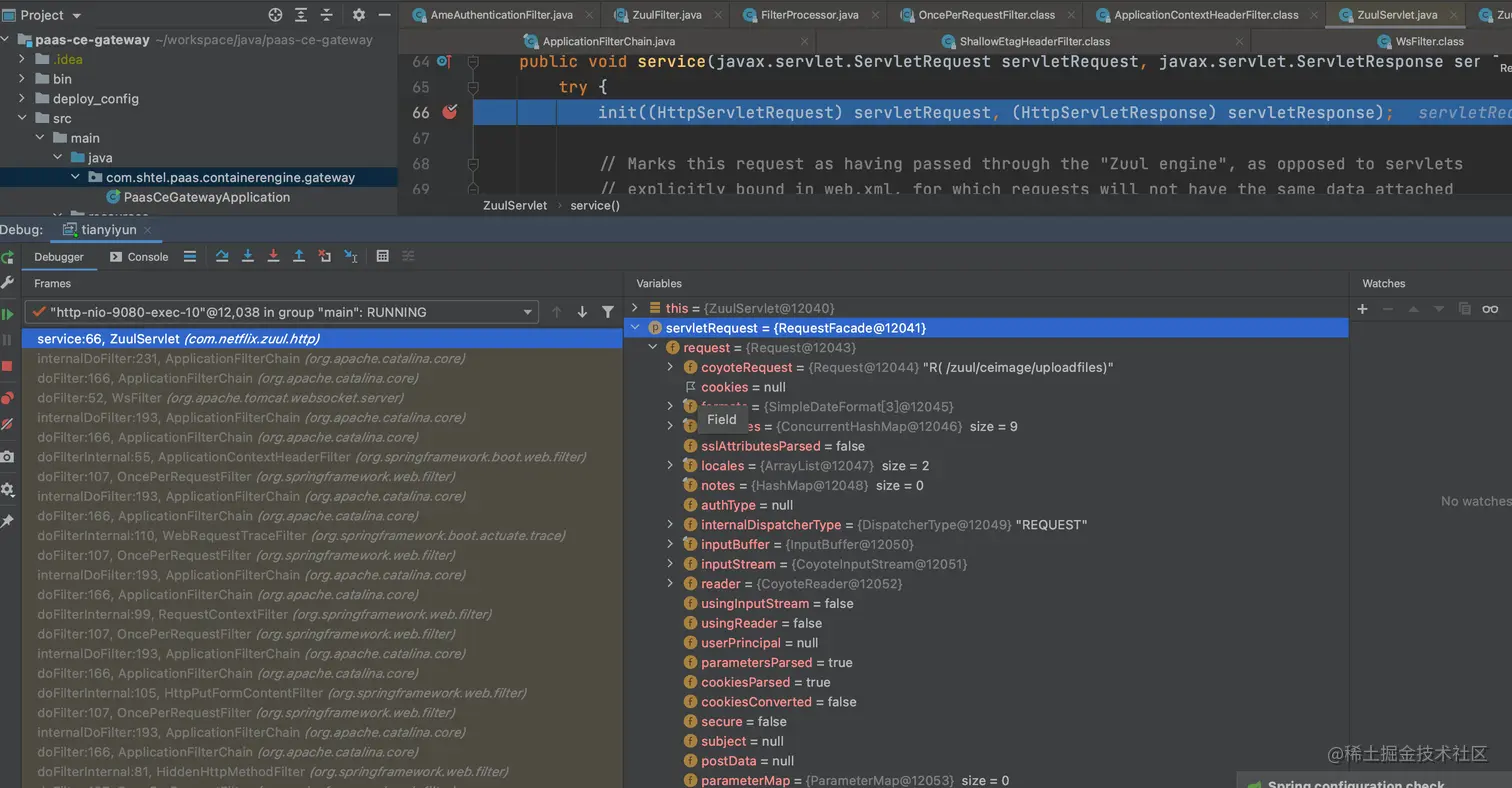Viewport: 1512px width, 788px height.
Task: Click the Step Into icon
Action: coord(248,257)
